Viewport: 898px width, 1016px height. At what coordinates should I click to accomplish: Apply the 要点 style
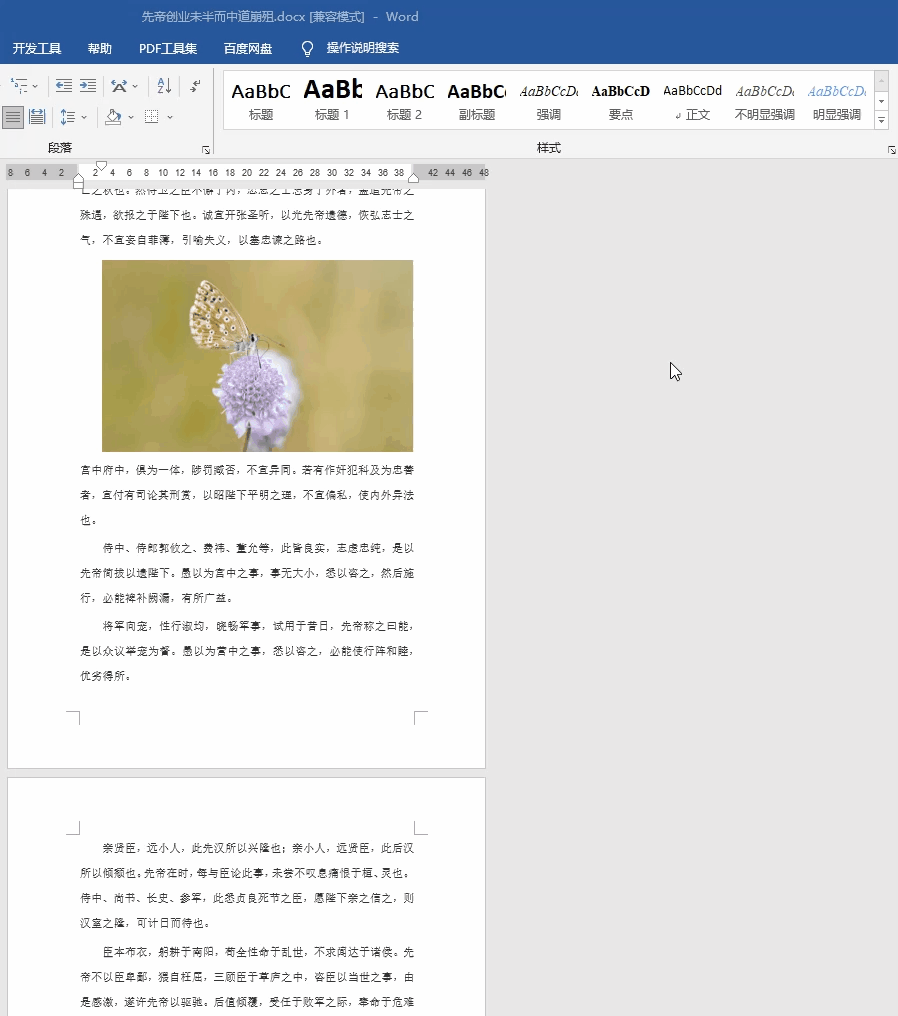[x=620, y=101]
